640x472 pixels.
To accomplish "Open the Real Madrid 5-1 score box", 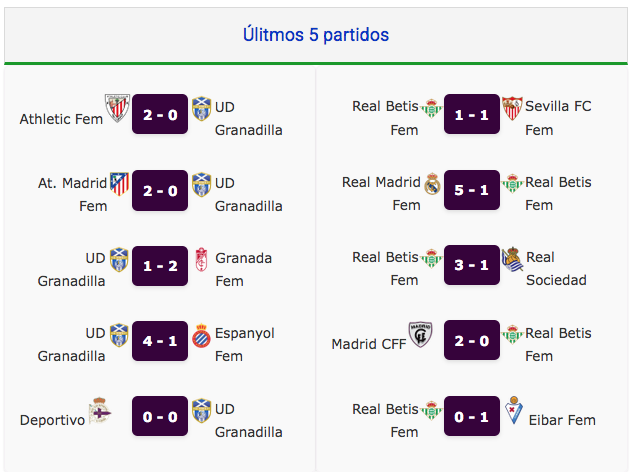I will [472, 190].
